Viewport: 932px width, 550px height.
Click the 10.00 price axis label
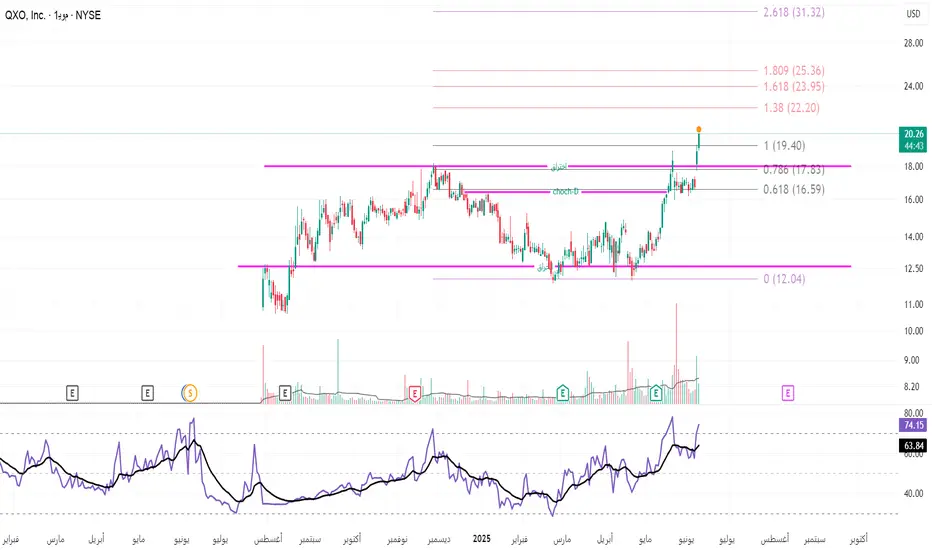click(x=913, y=331)
